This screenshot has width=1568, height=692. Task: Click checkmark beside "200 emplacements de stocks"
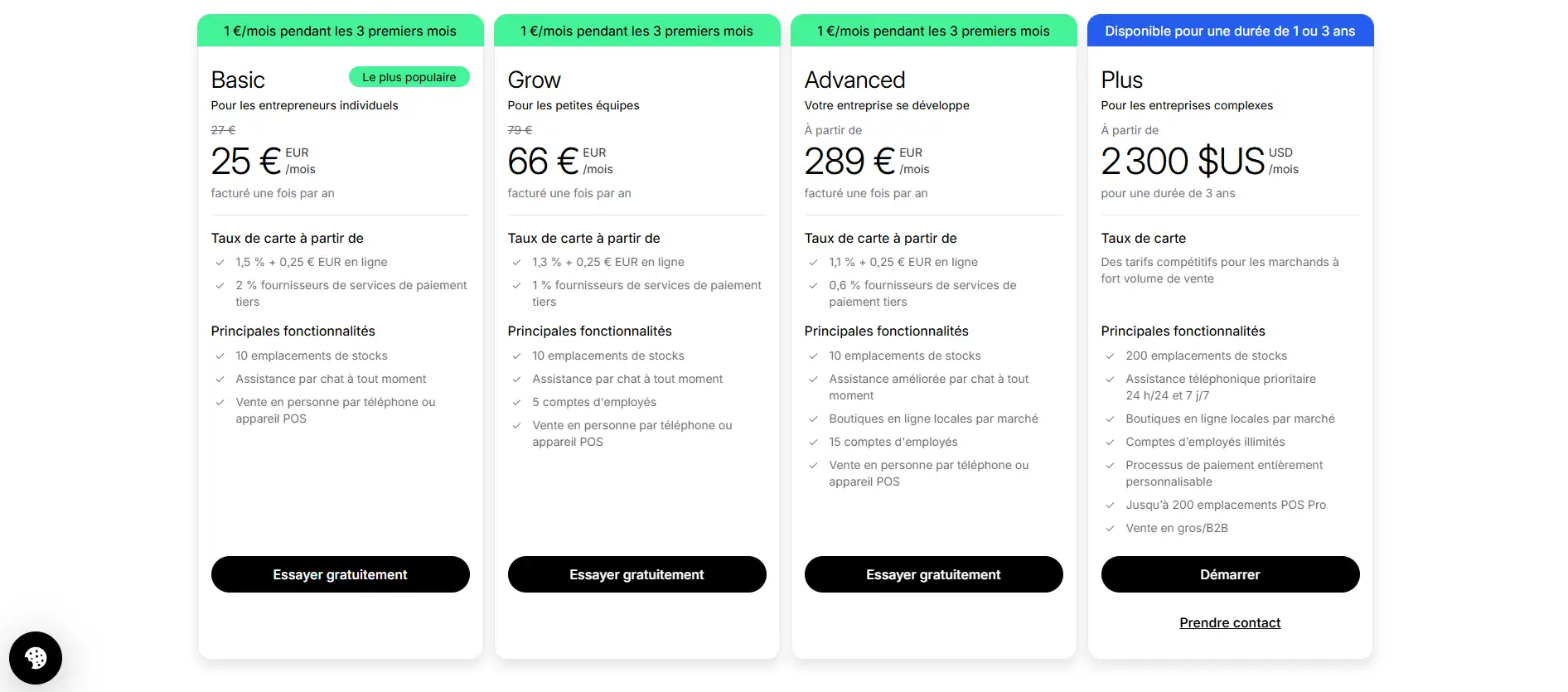coord(1110,356)
